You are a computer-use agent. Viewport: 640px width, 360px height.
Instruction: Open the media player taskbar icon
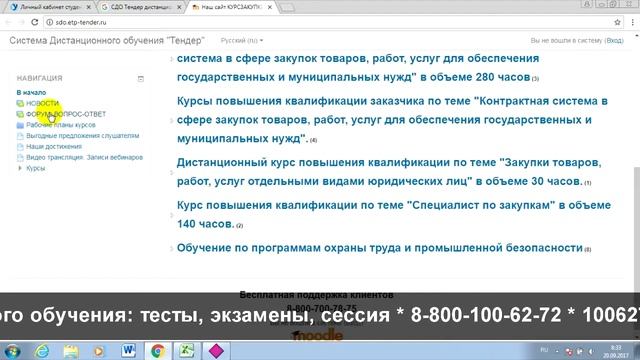[99, 351]
